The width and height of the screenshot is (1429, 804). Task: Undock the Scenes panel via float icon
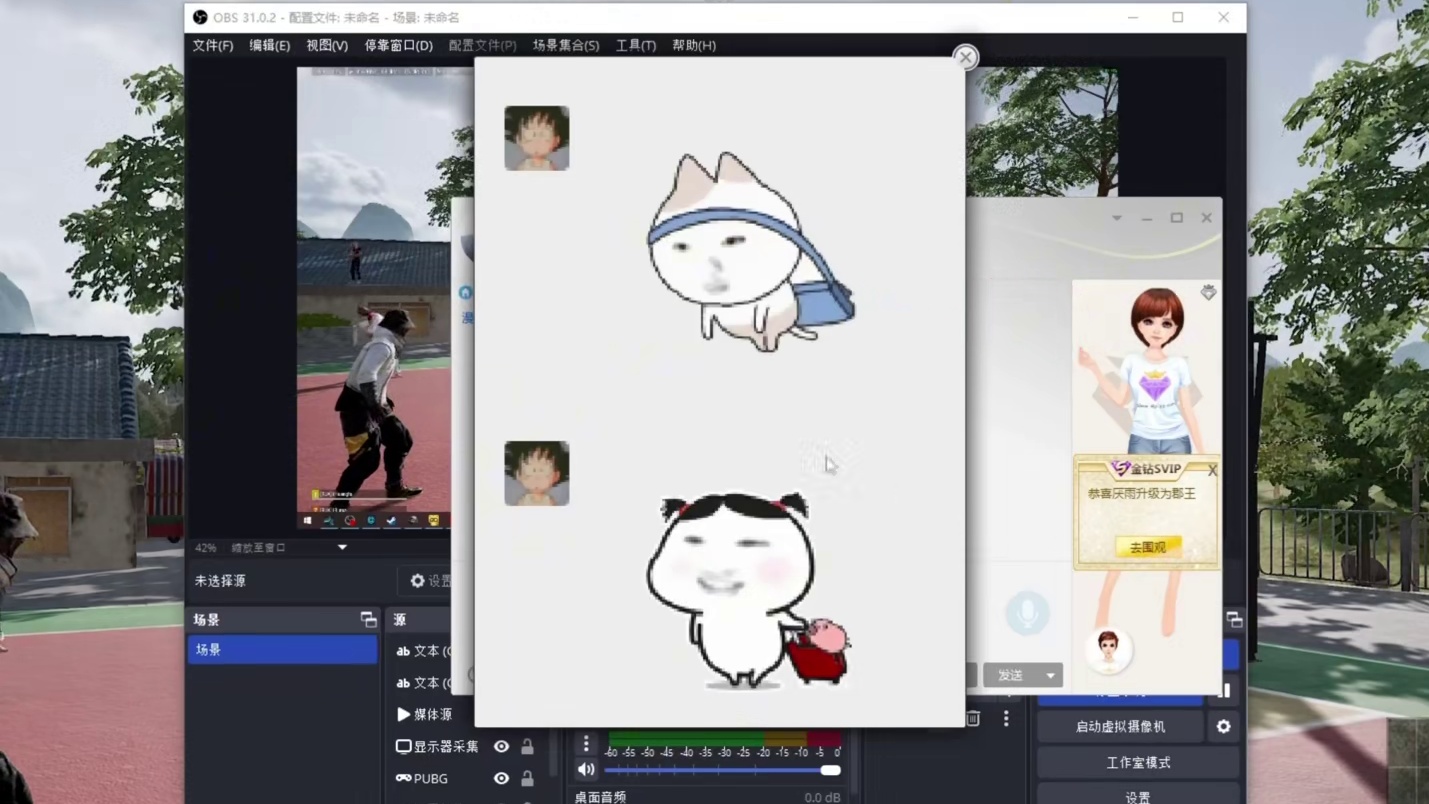click(368, 620)
